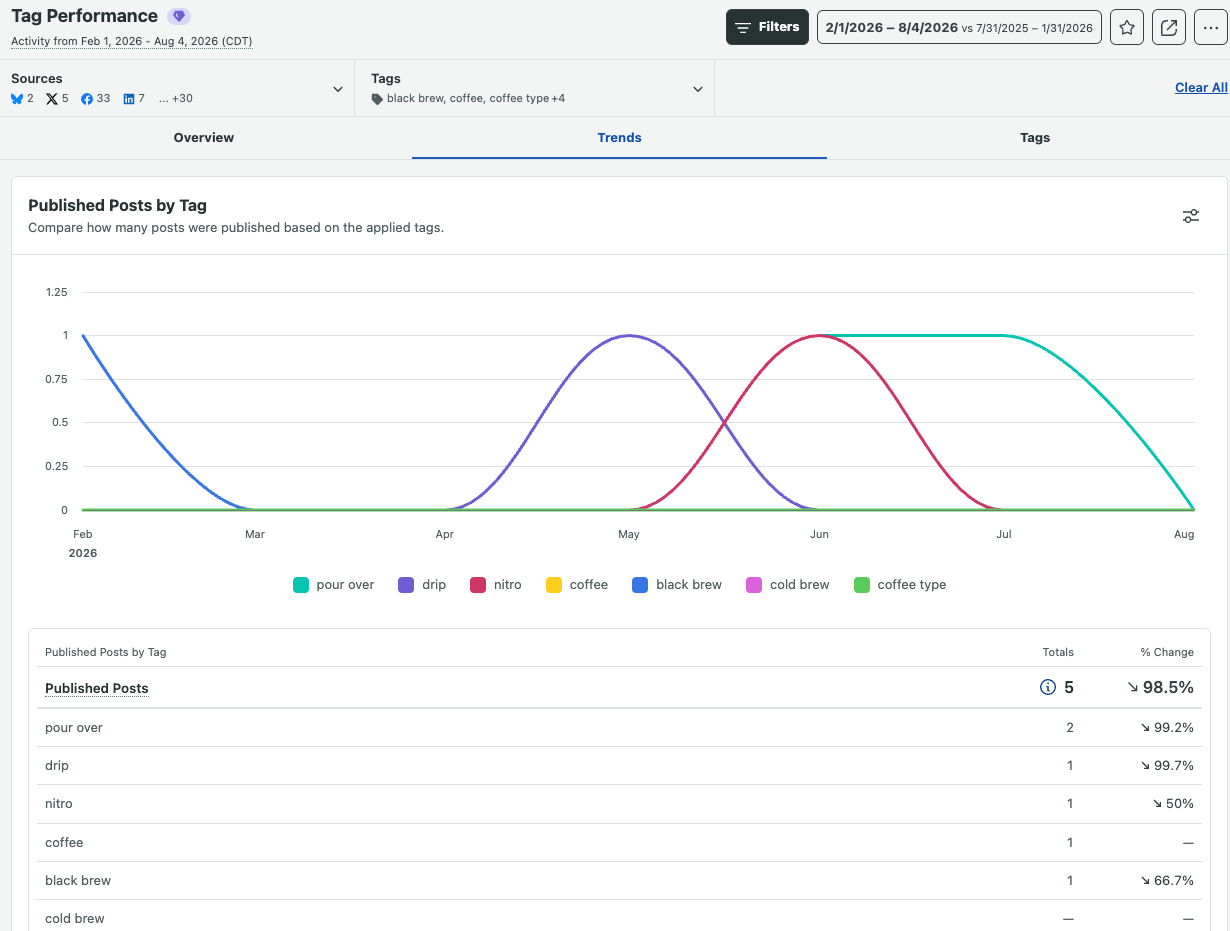Screen dimensions: 1230x931
Task: Click the Filters button
Action: click(x=767, y=27)
